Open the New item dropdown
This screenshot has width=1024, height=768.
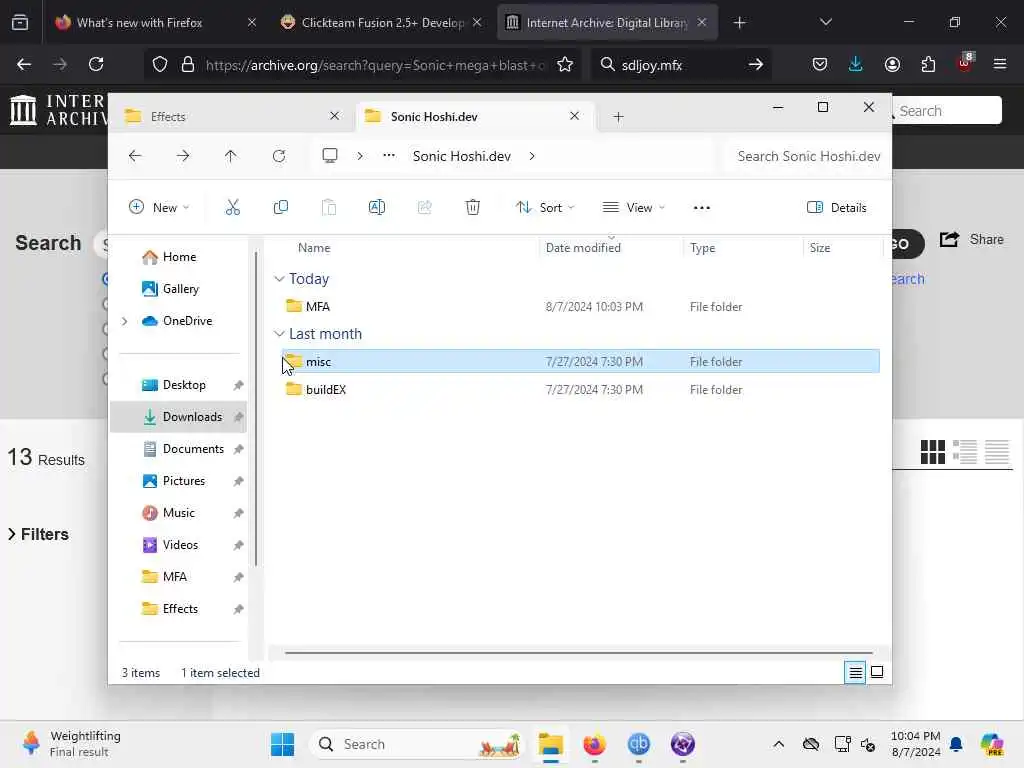[159, 208]
